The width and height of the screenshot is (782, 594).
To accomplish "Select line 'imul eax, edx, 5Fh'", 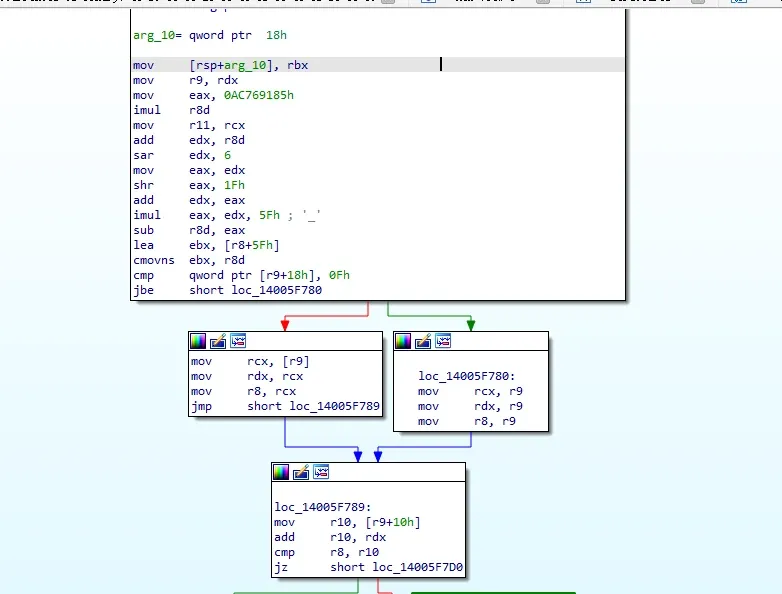I will point(206,215).
